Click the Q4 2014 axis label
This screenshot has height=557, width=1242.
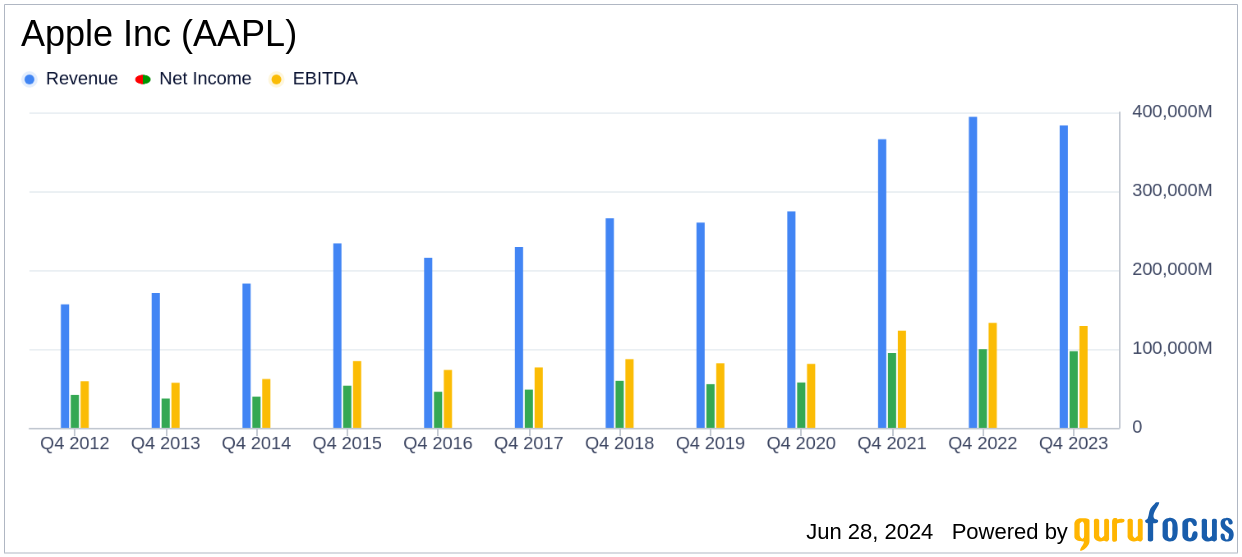[257, 443]
